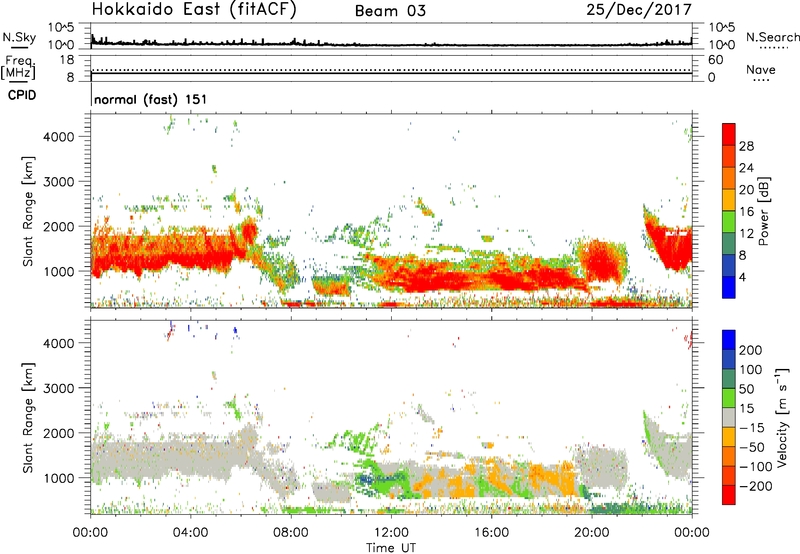The width and height of the screenshot is (800, 554).
Task: Click the 'Hokkaido East (fitACF)' plot title
Action: coord(194,10)
